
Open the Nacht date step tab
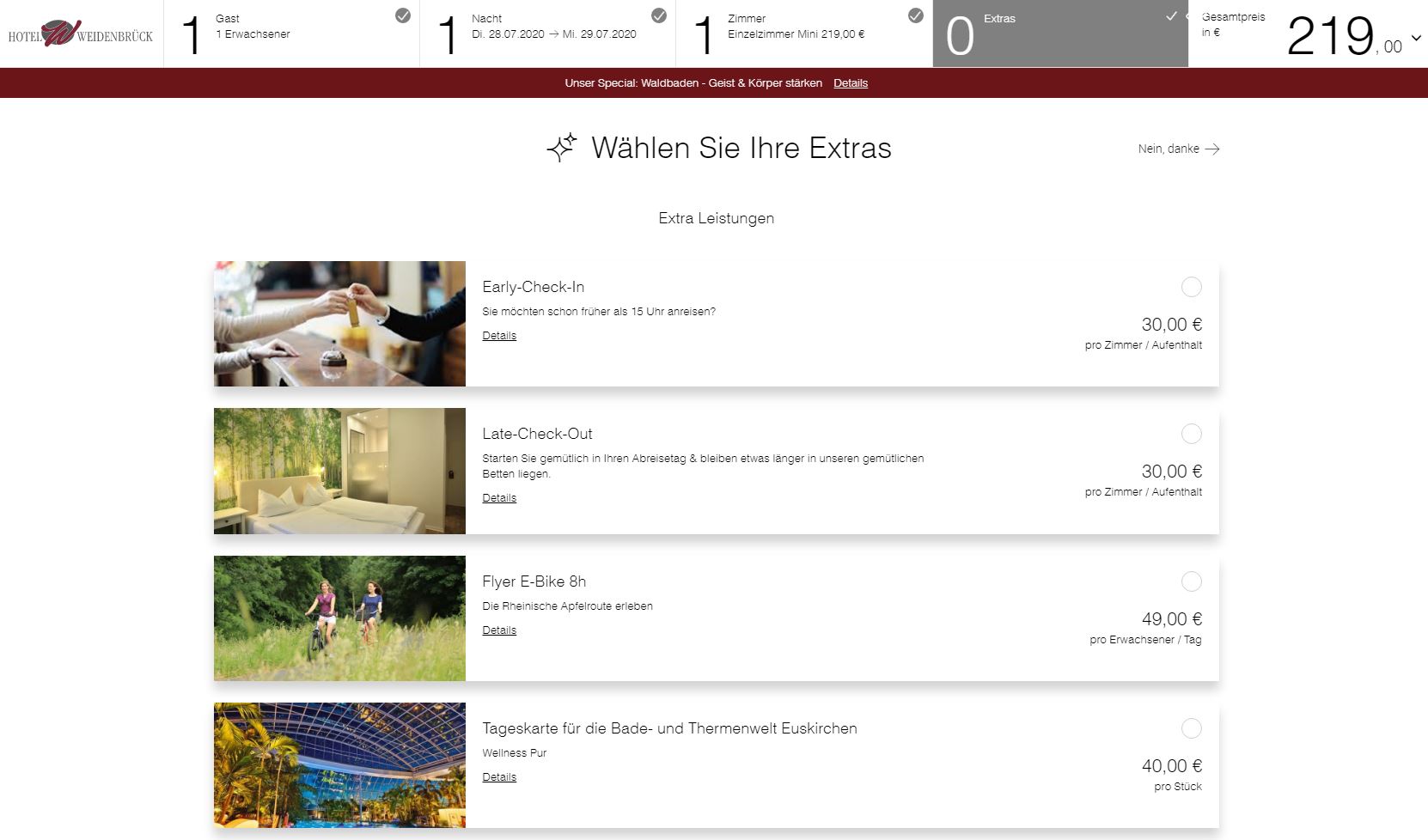click(547, 33)
